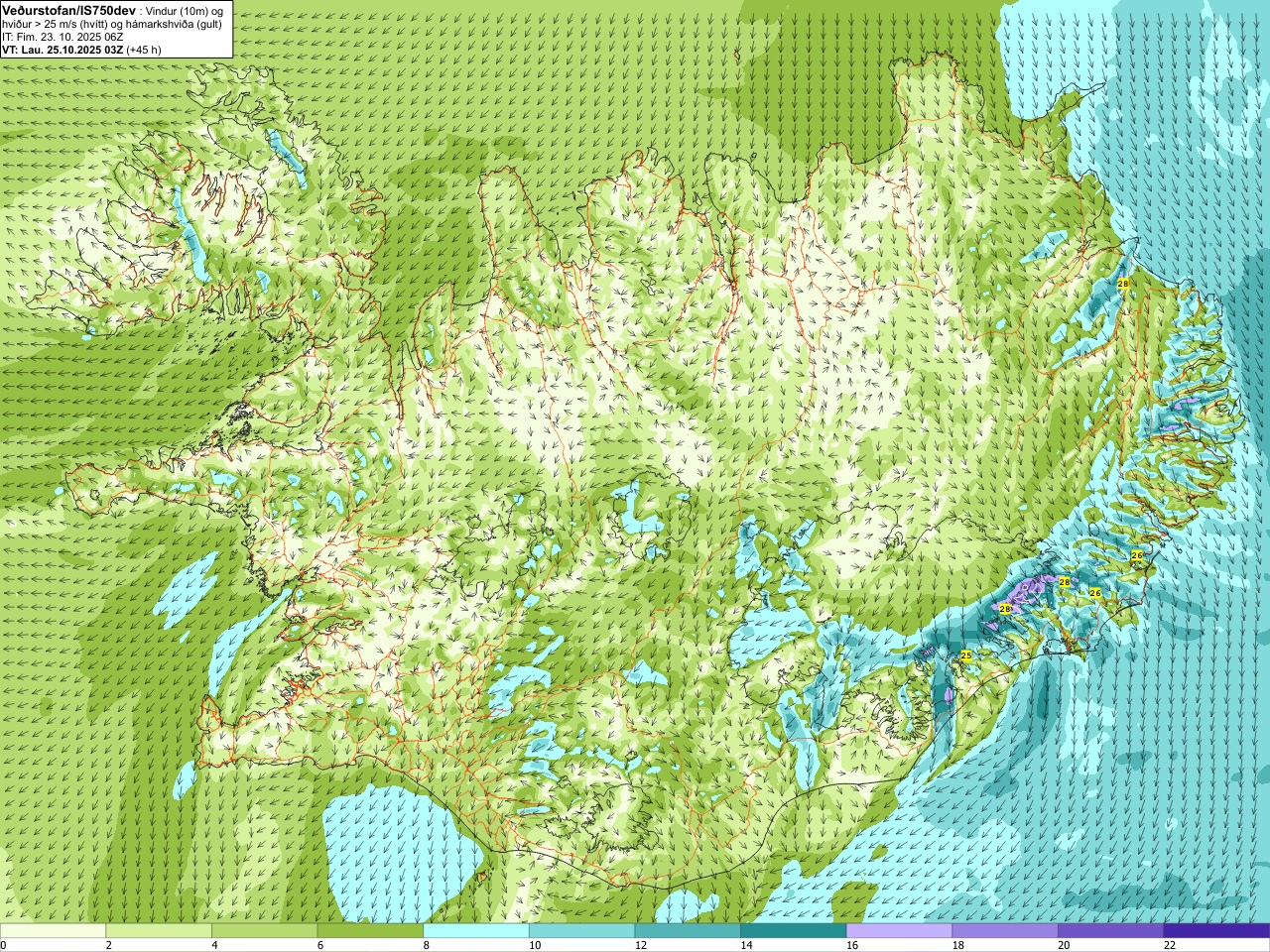This screenshot has width=1270, height=952.
Task: Select the 14–16 m/s dark teal legend swatch
Action: click(x=794, y=931)
